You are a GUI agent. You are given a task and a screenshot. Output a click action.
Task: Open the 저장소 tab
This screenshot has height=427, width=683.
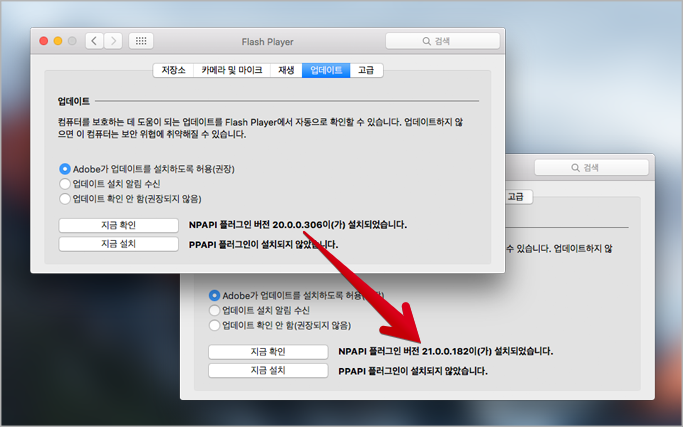(x=173, y=70)
